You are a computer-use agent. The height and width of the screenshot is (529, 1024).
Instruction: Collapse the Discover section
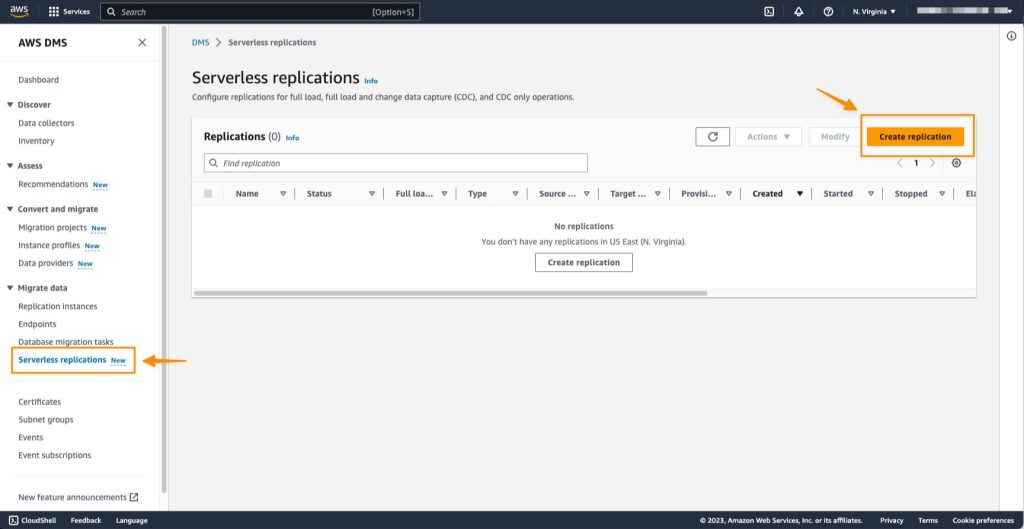[10, 104]
